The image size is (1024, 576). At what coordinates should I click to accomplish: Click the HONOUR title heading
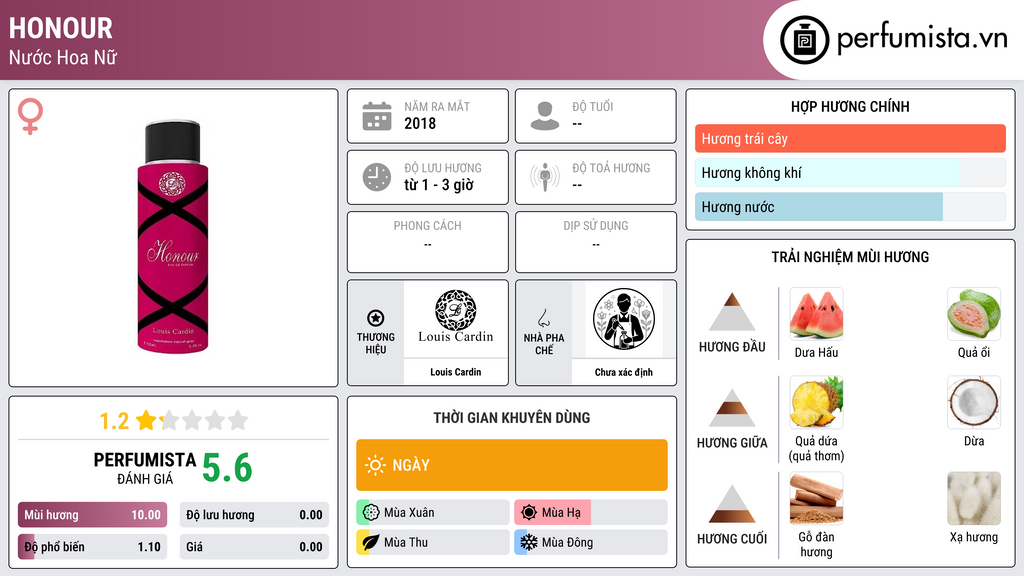click(61, 28)
